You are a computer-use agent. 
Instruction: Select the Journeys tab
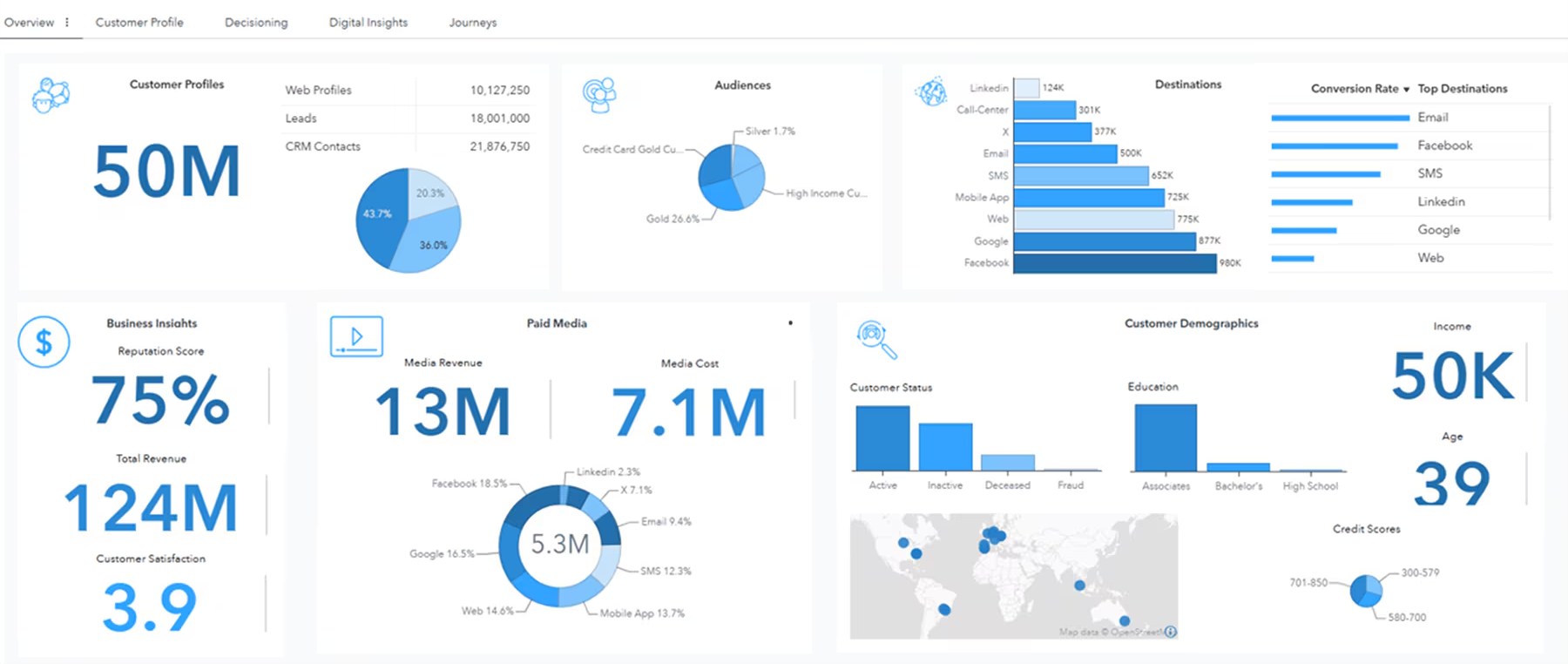tap(472, 23)
